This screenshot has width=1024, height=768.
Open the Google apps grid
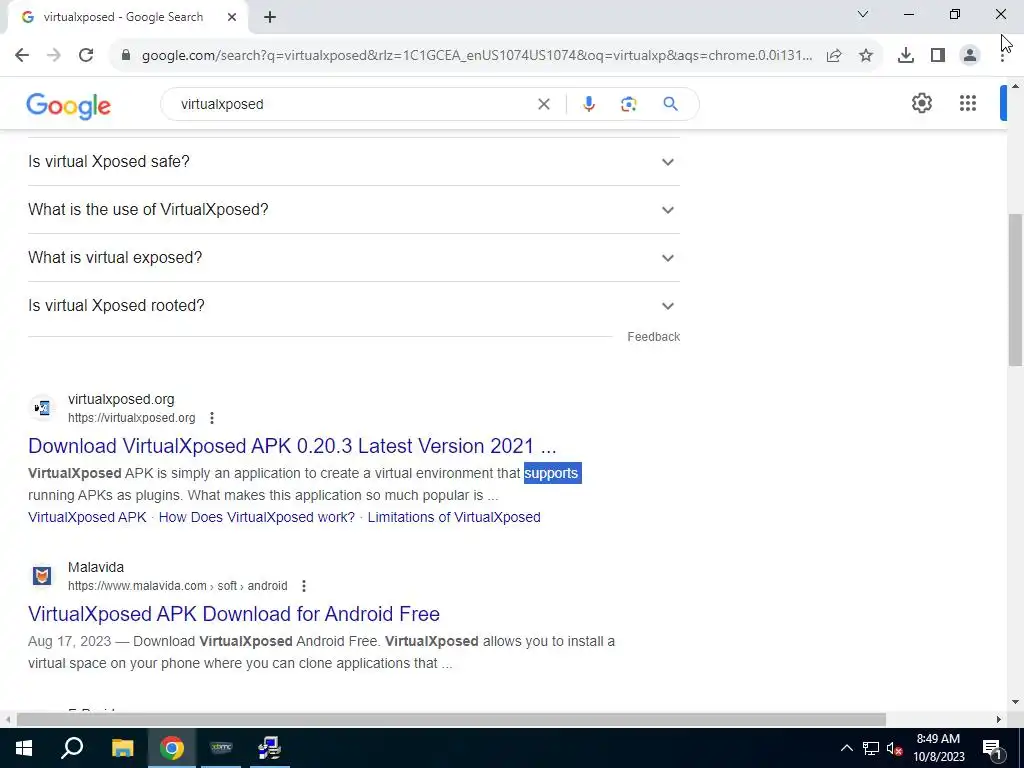pos(968,103)
